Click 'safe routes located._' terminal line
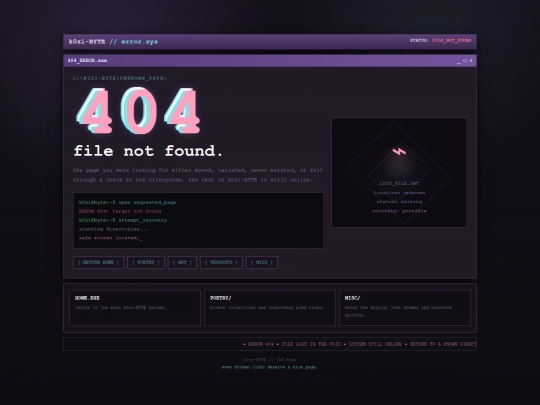The image size is (540, 405). click(x=111, y=238)
